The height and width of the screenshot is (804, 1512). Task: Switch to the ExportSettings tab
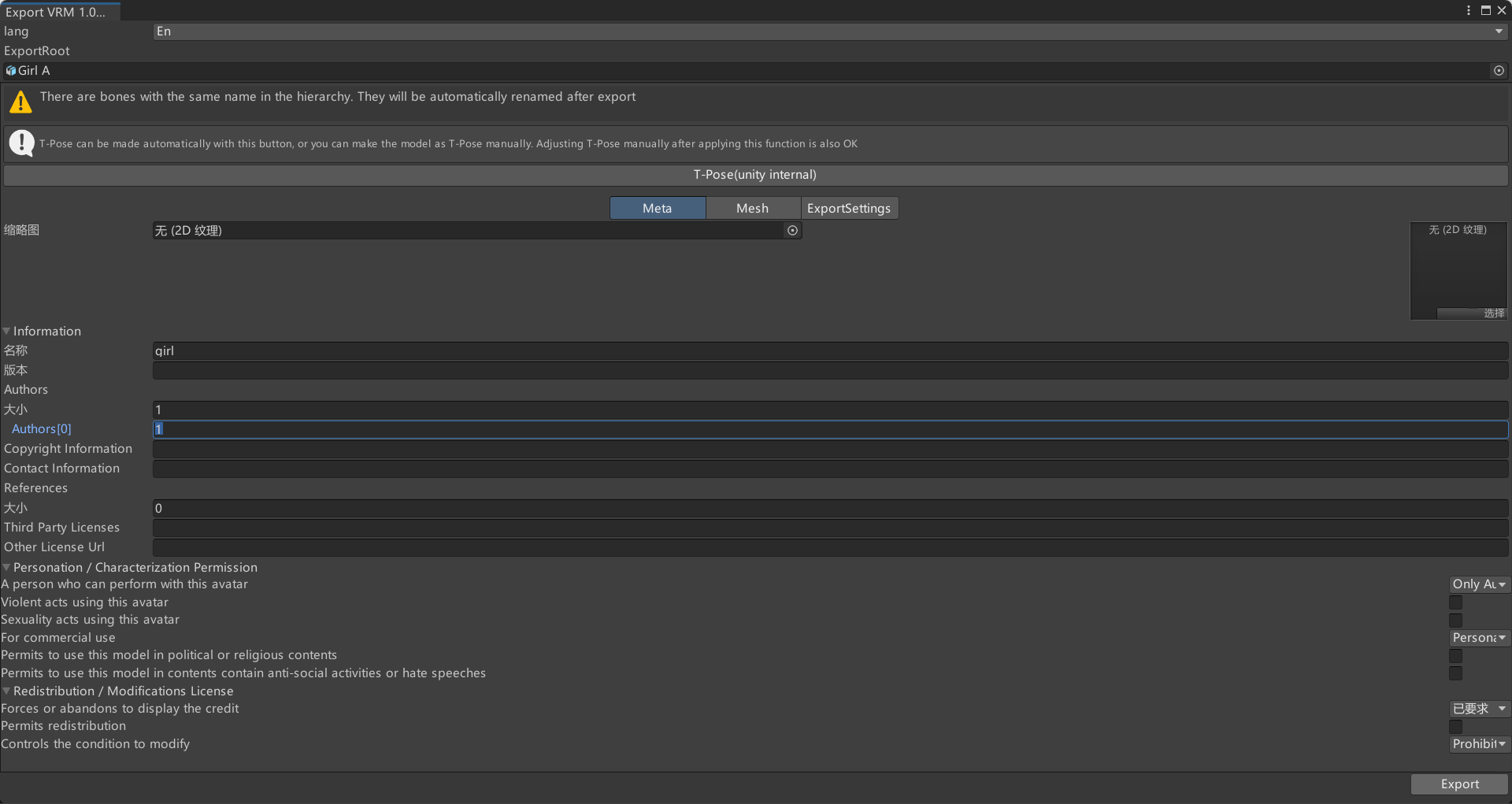click(849, 209)
